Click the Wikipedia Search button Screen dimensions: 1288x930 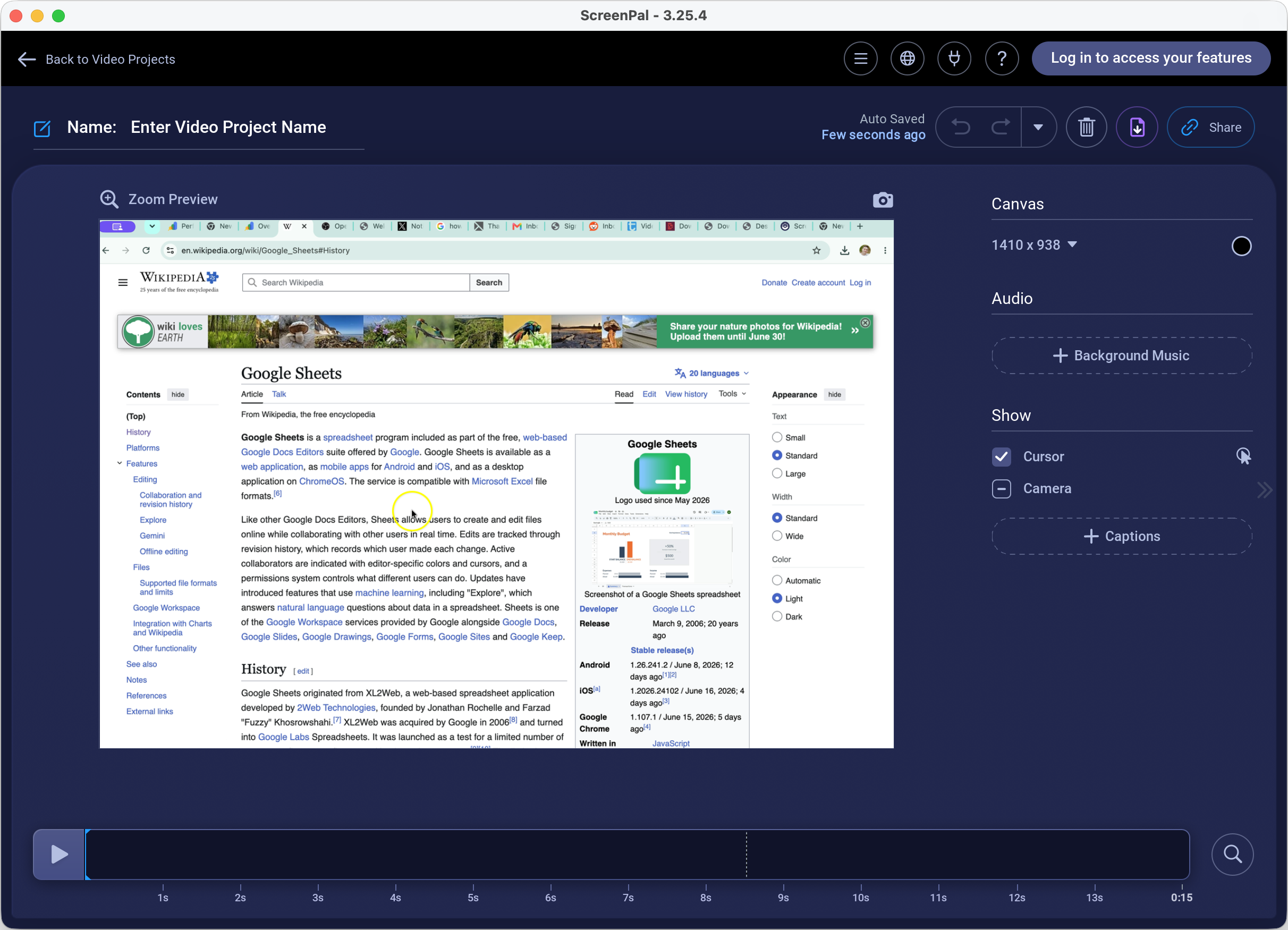(489, 282)
